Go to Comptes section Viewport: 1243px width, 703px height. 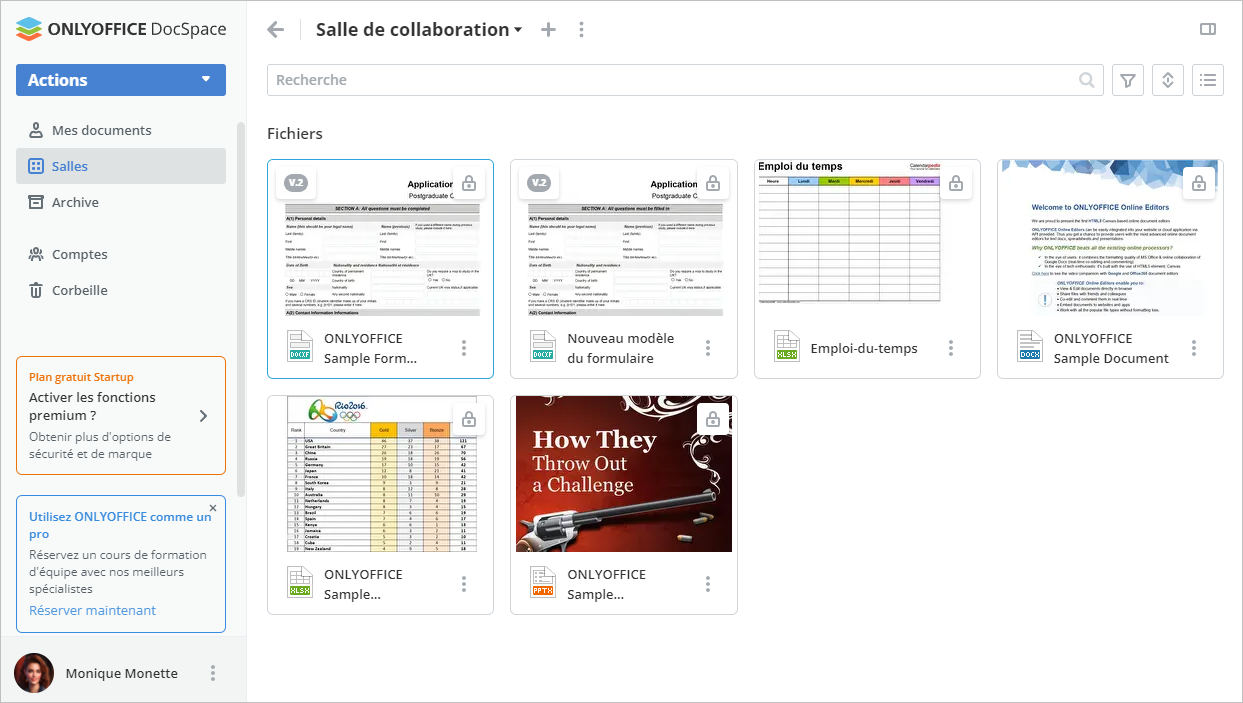121,254
